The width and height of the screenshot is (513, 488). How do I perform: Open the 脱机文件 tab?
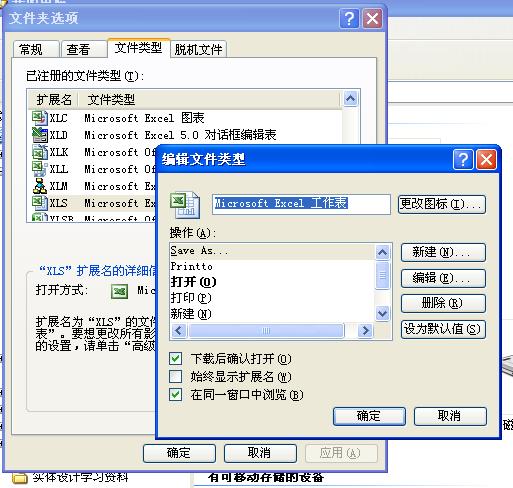click(198, 50)
